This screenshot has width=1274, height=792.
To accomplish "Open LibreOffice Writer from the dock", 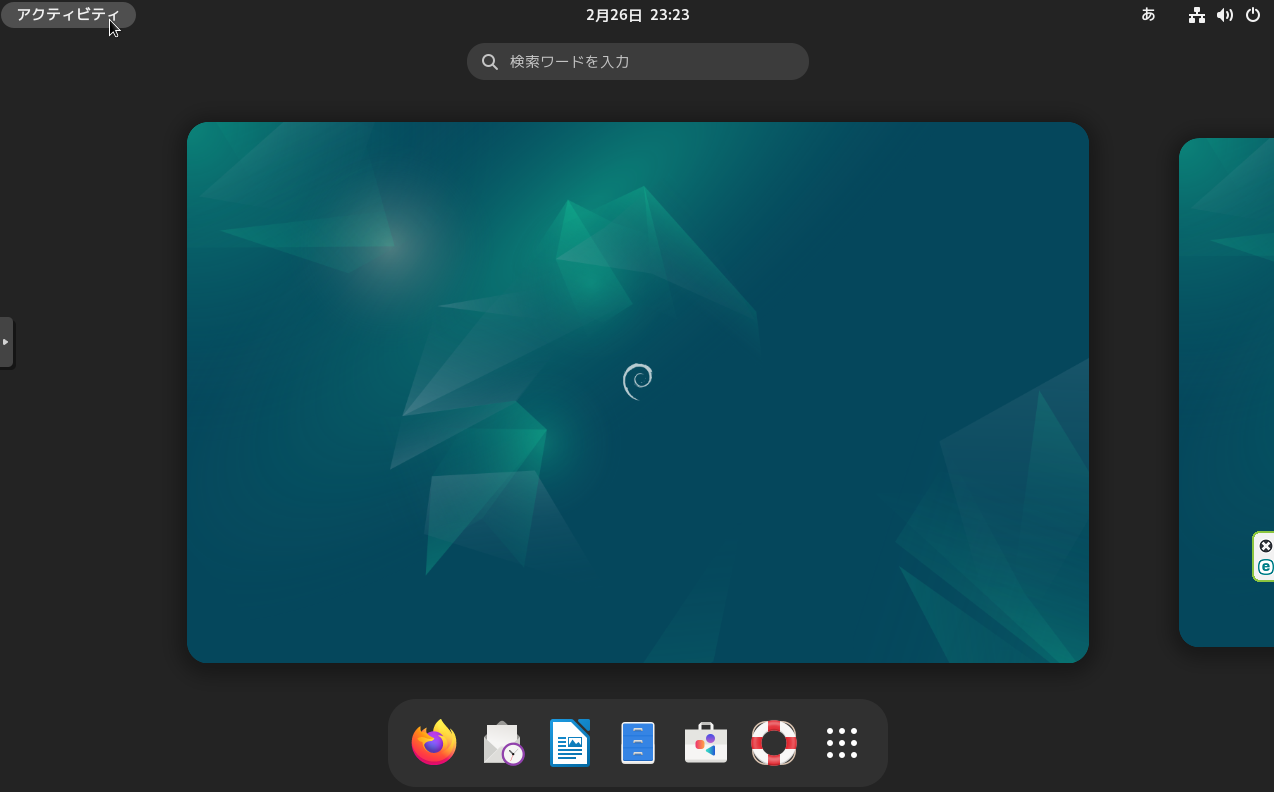I will point(570,743).
